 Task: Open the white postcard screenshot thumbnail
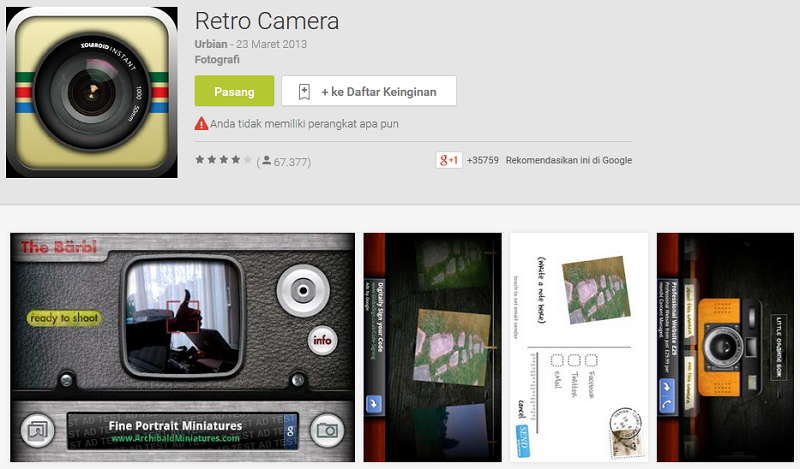[579, 348]
